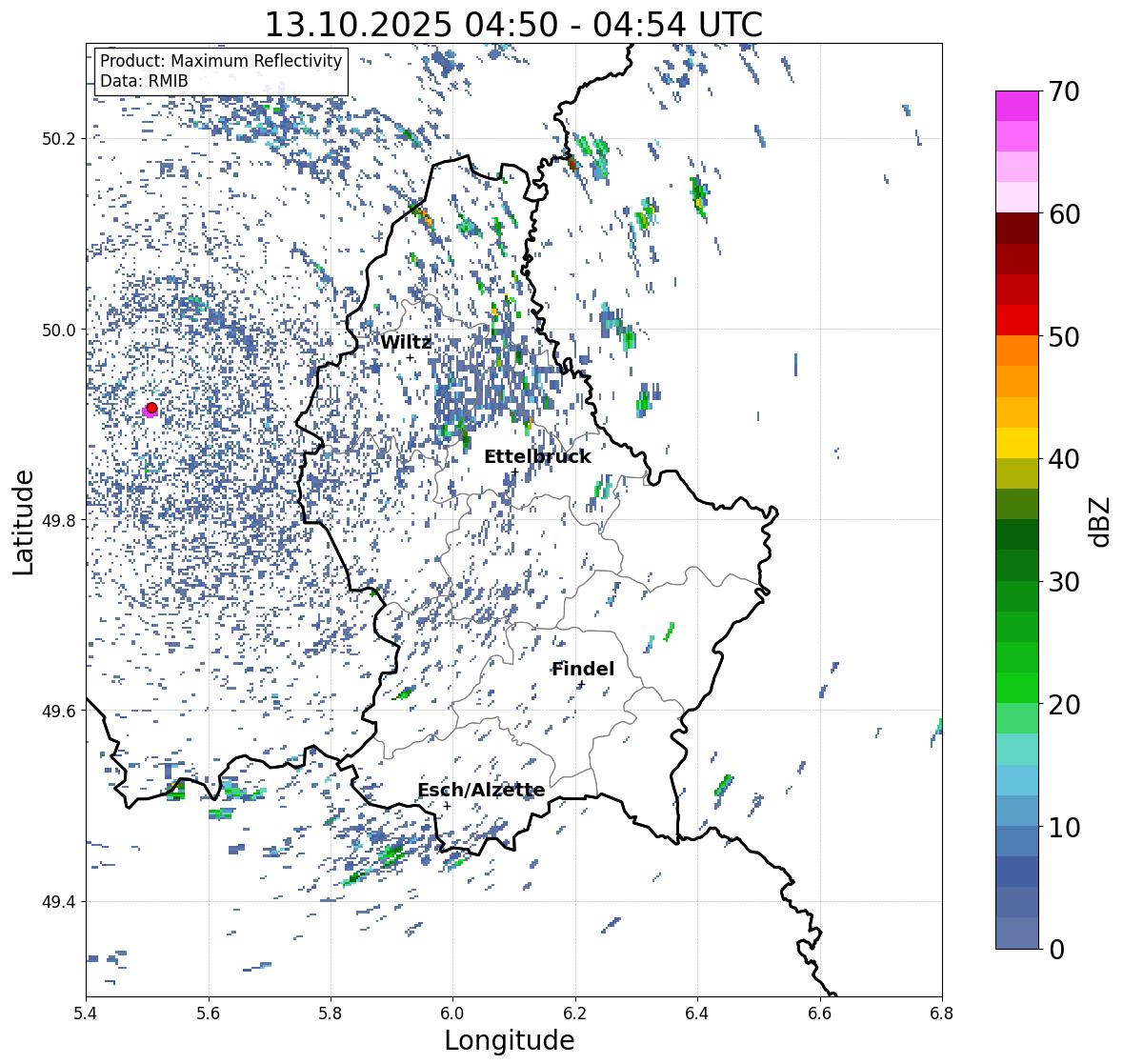Click the yellow colorbar segment at 40
The height and width of the screenshot is (1064, 1123).
click(x=1017, y=443)
